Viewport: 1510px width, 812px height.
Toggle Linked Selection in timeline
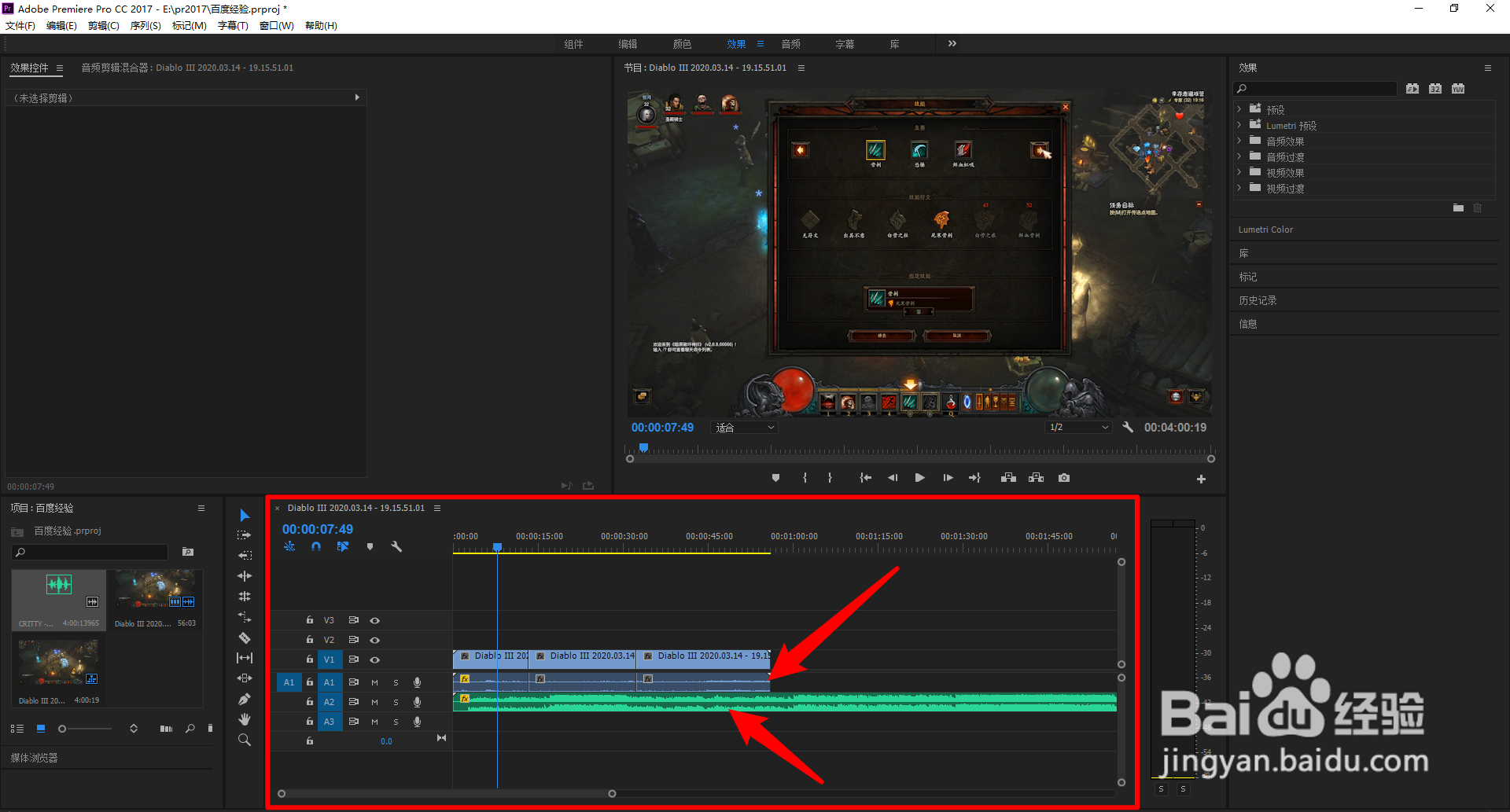tap(343, 546)
